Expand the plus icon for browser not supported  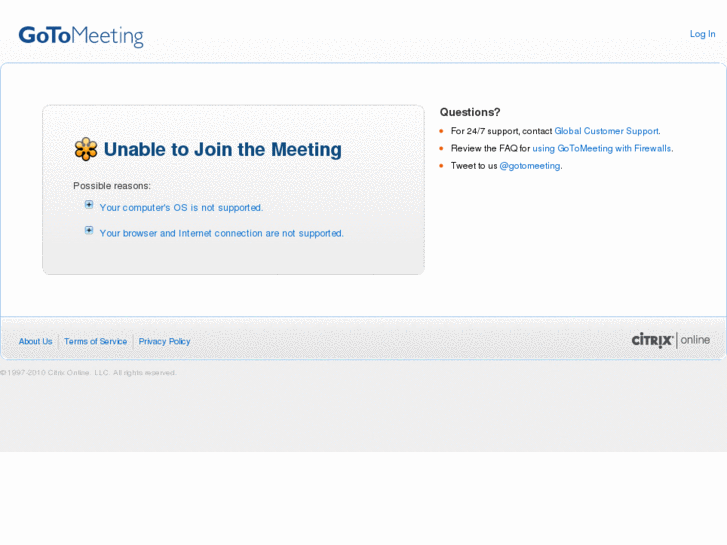coord(89,230)
